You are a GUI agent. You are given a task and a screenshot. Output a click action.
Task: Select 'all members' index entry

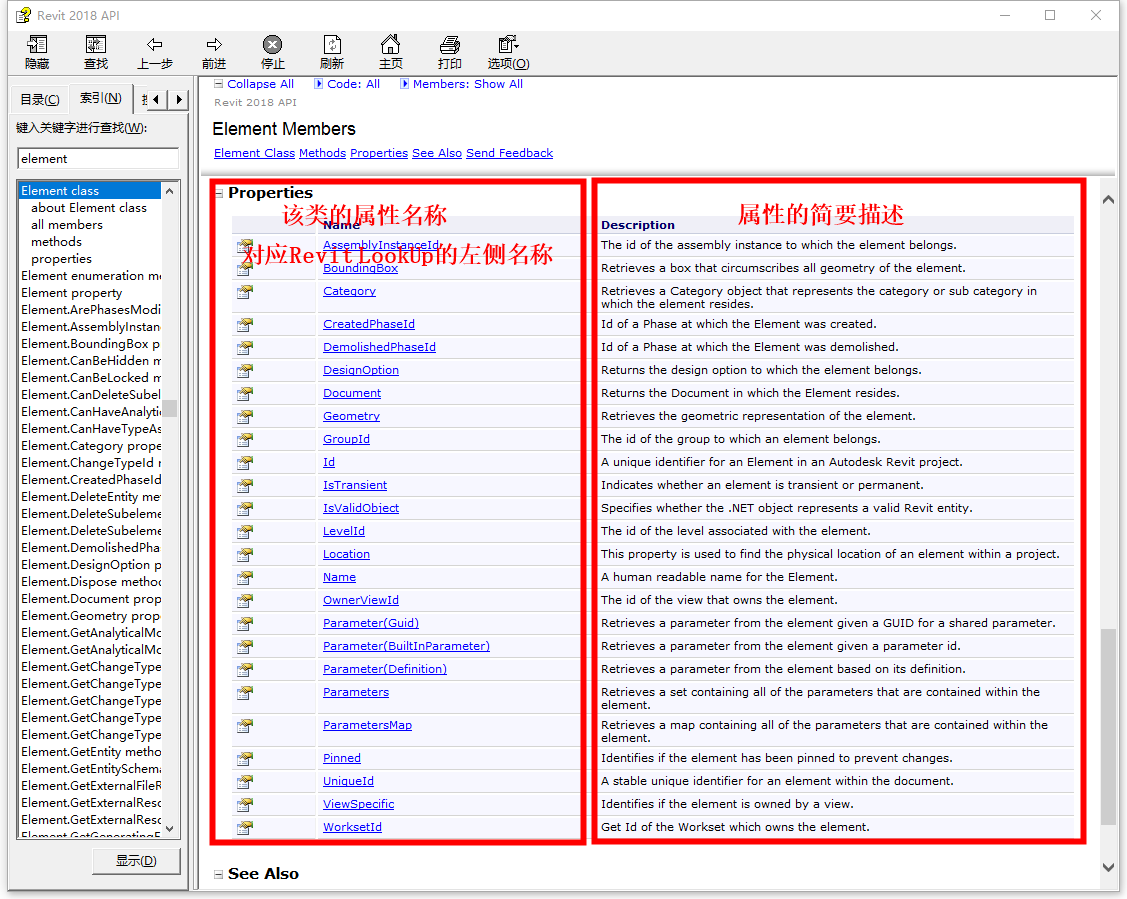(67, 225)
